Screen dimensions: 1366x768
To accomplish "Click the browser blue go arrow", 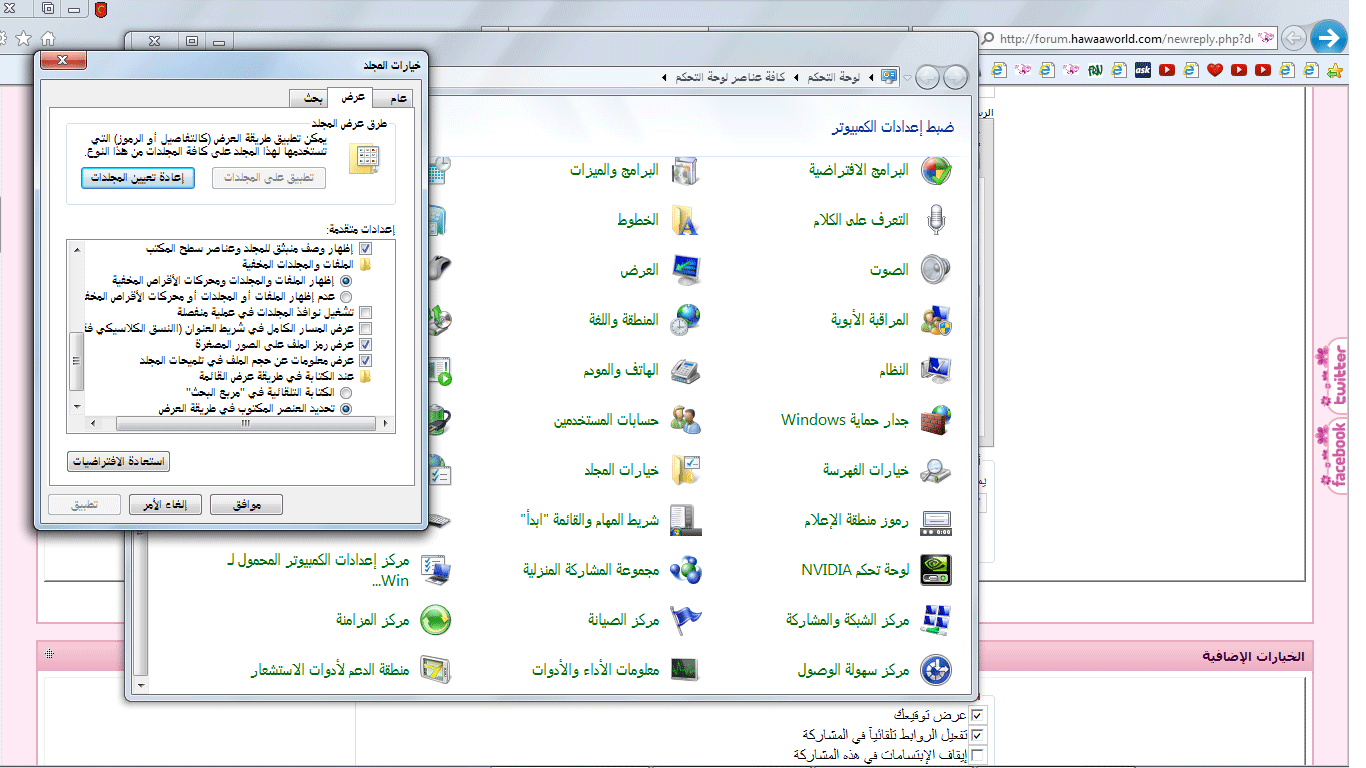I will (1327, 38).
